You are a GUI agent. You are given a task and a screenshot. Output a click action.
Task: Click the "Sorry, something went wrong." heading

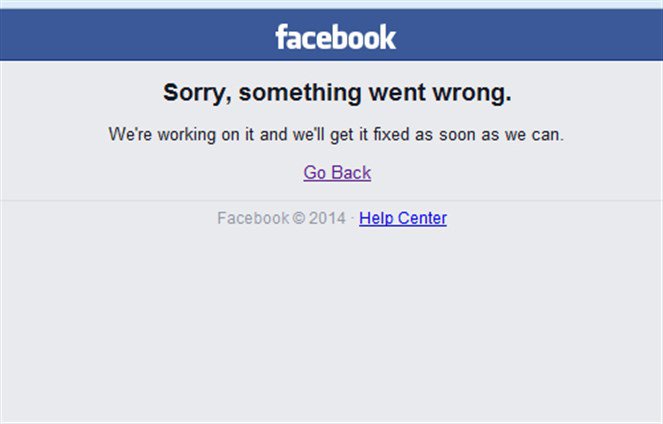click(337, 93)
